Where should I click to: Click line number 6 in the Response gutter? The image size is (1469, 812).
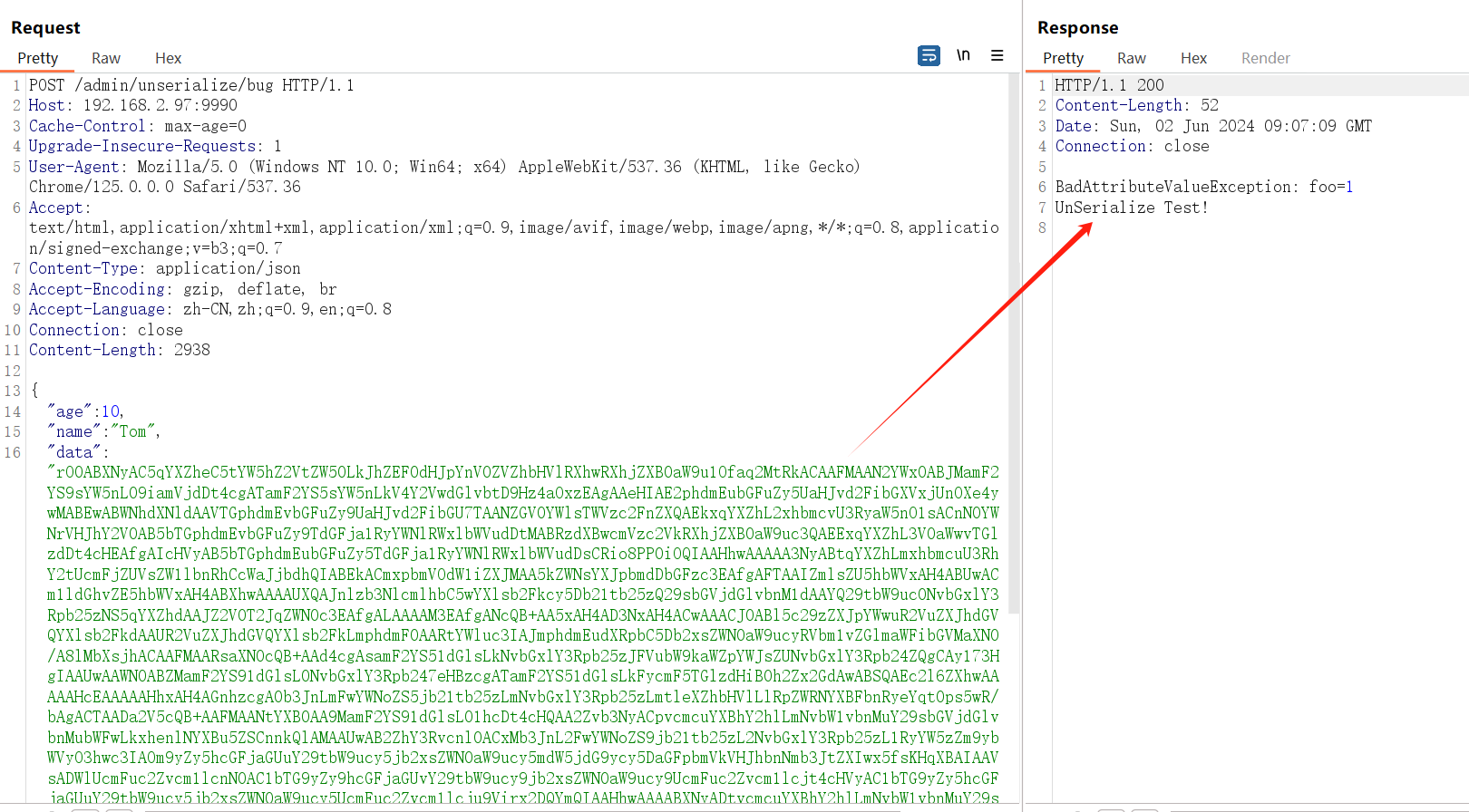pyautogui.click(x=1042, y=187)
